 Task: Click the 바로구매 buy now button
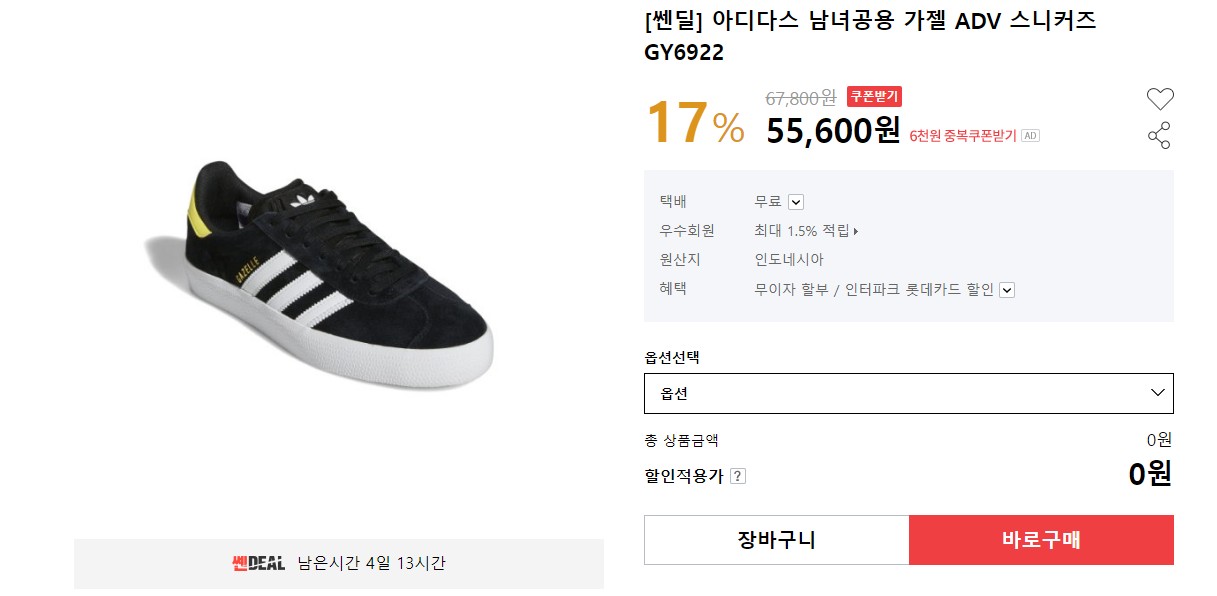point(1041,540)
